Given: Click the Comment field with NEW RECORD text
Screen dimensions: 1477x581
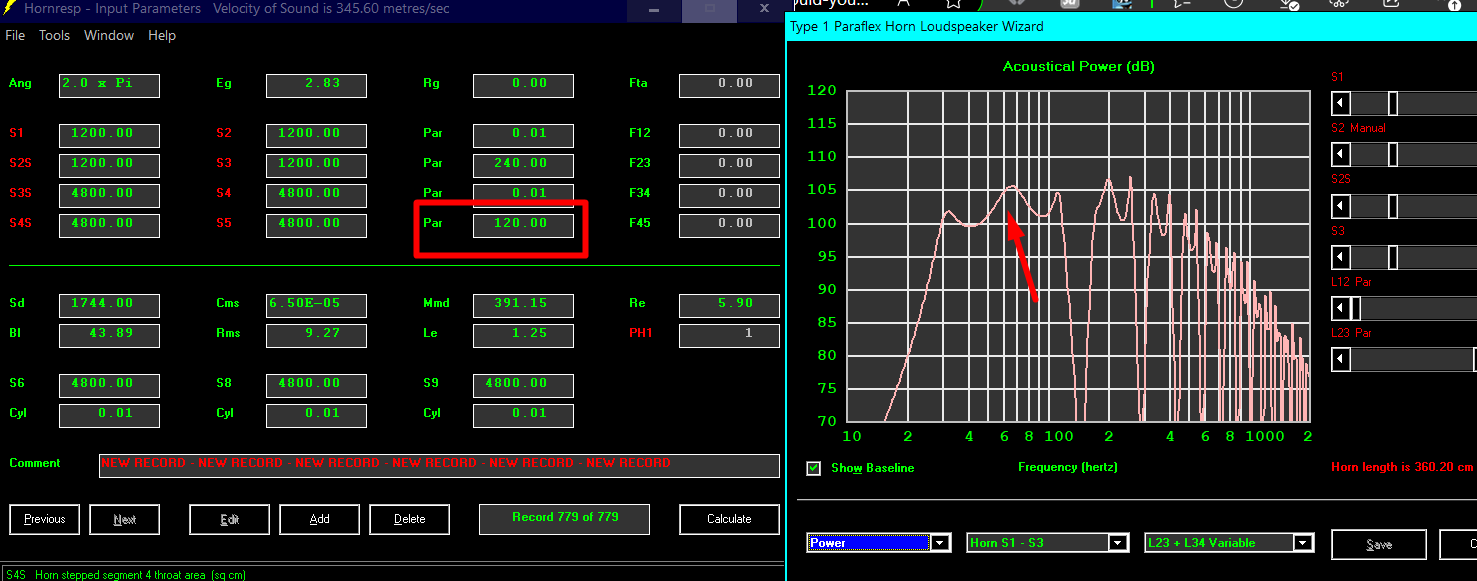Looking at the screenshot, I should click(439, 465).
